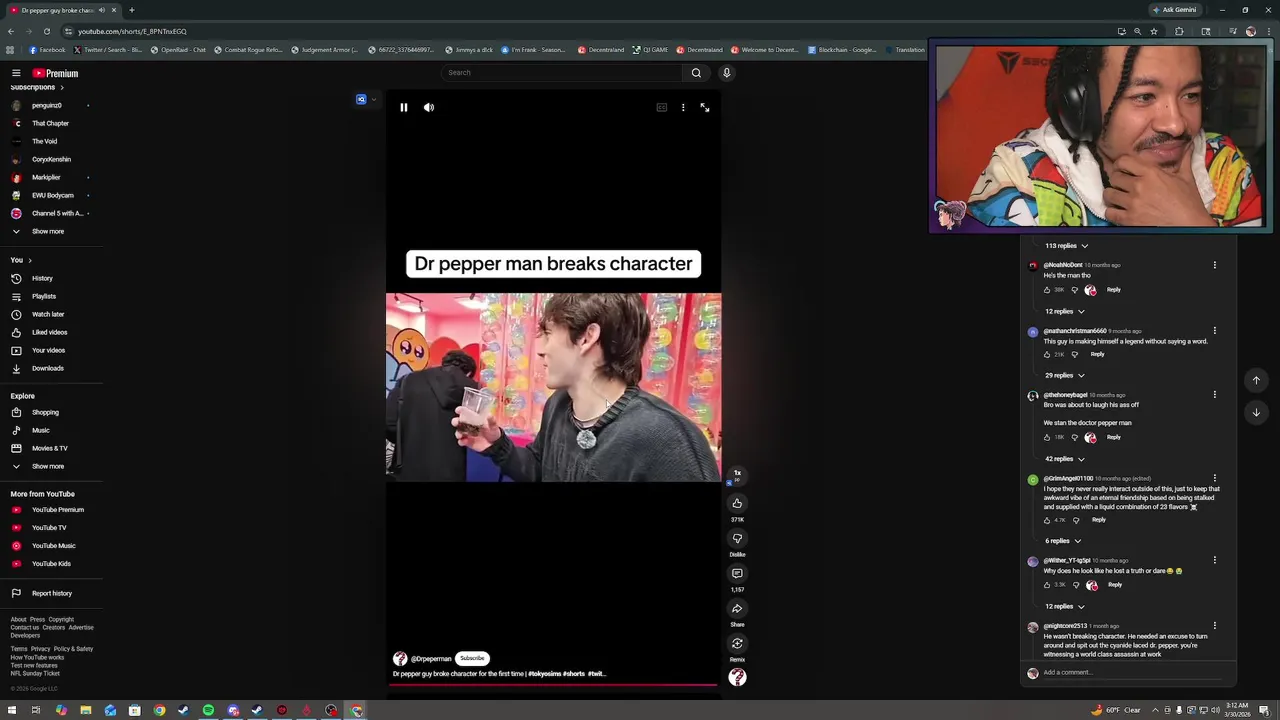1280x720 pixels.
Task: Open the @Drpepperman channel link
Action: click(x=432, y=659)
